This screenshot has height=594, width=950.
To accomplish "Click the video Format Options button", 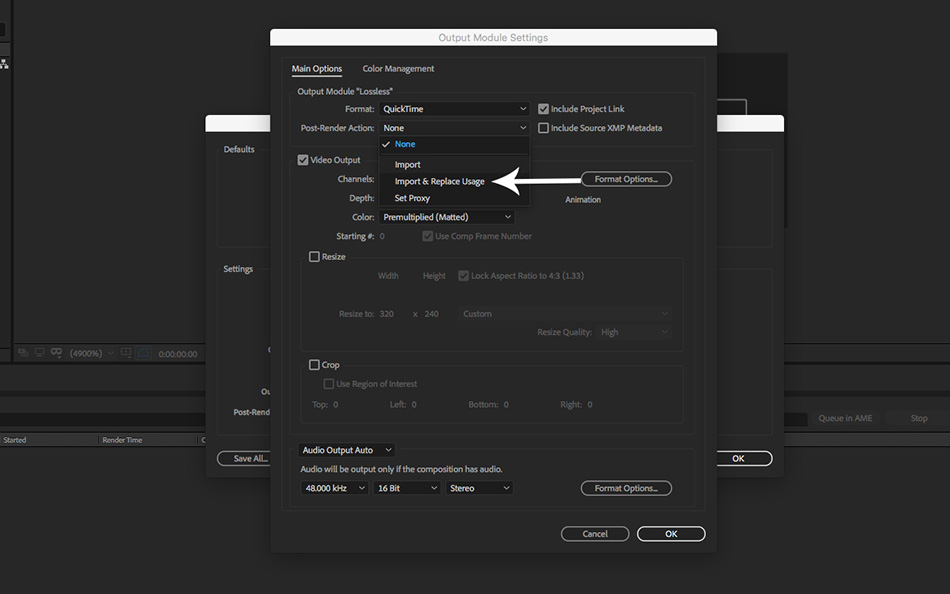I will 626,179.
